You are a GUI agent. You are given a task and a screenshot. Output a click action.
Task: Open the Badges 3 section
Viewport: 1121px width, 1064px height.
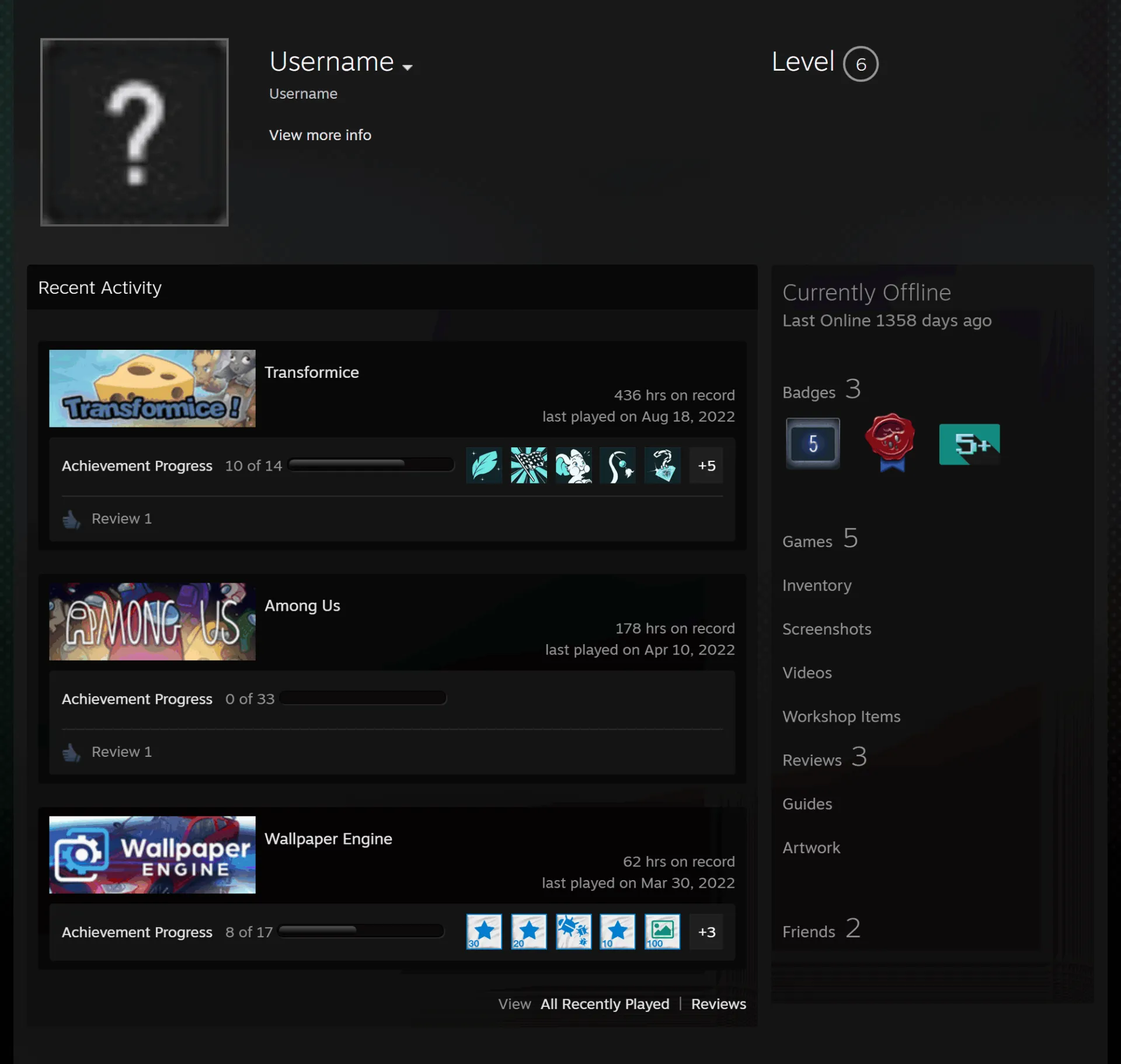click(x=821, y=390)
